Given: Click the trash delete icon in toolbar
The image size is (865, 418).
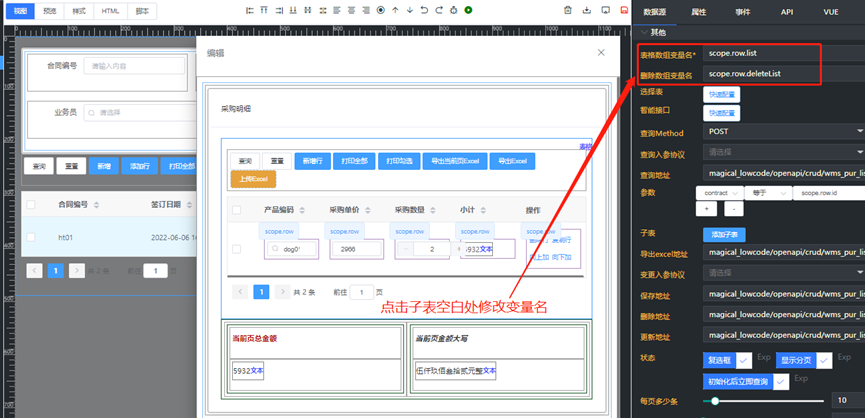Looking at the screenshot, I should tap(568, 10).
